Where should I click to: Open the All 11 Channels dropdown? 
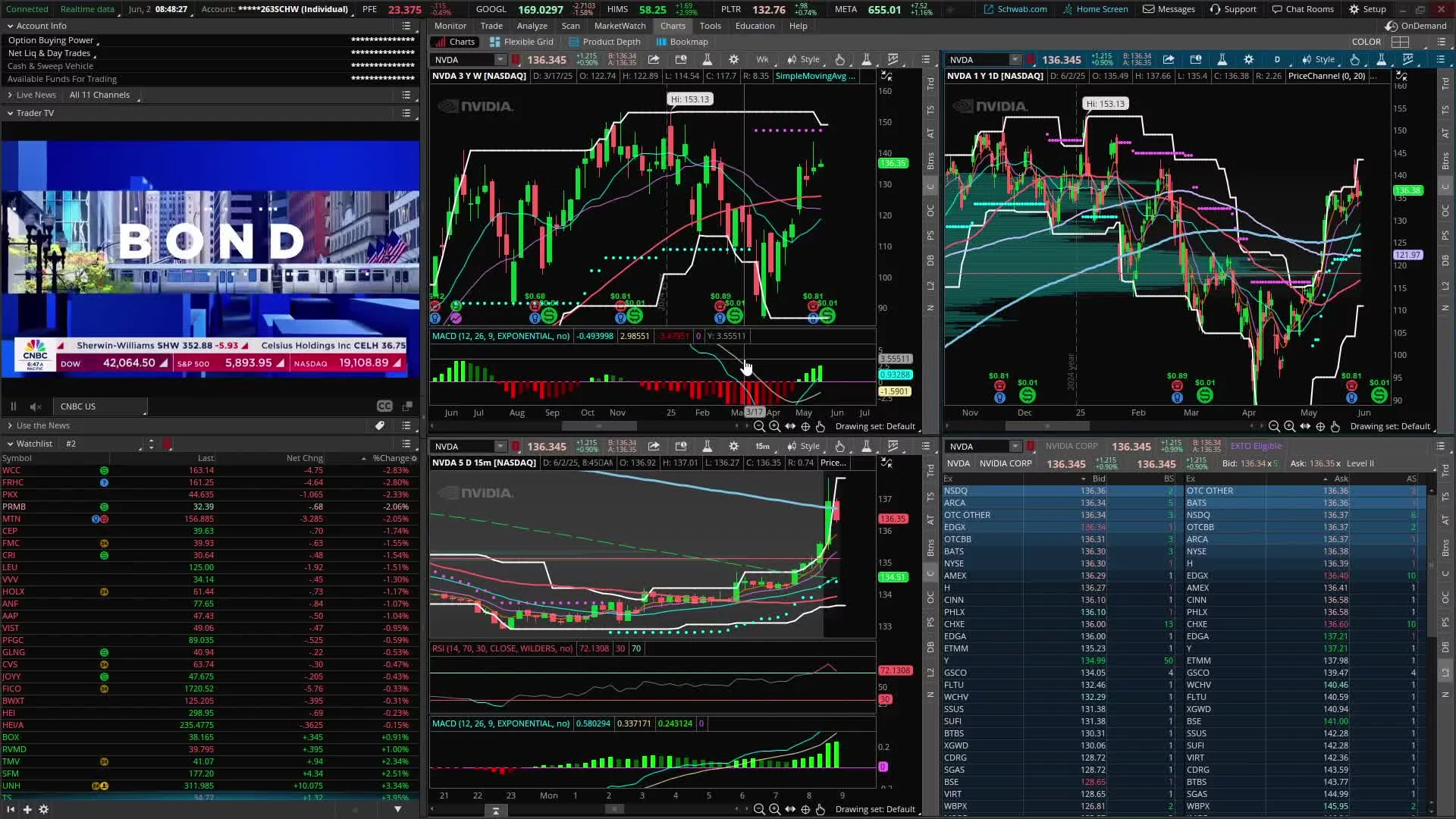pyautogui.click(x=104, y=95)
